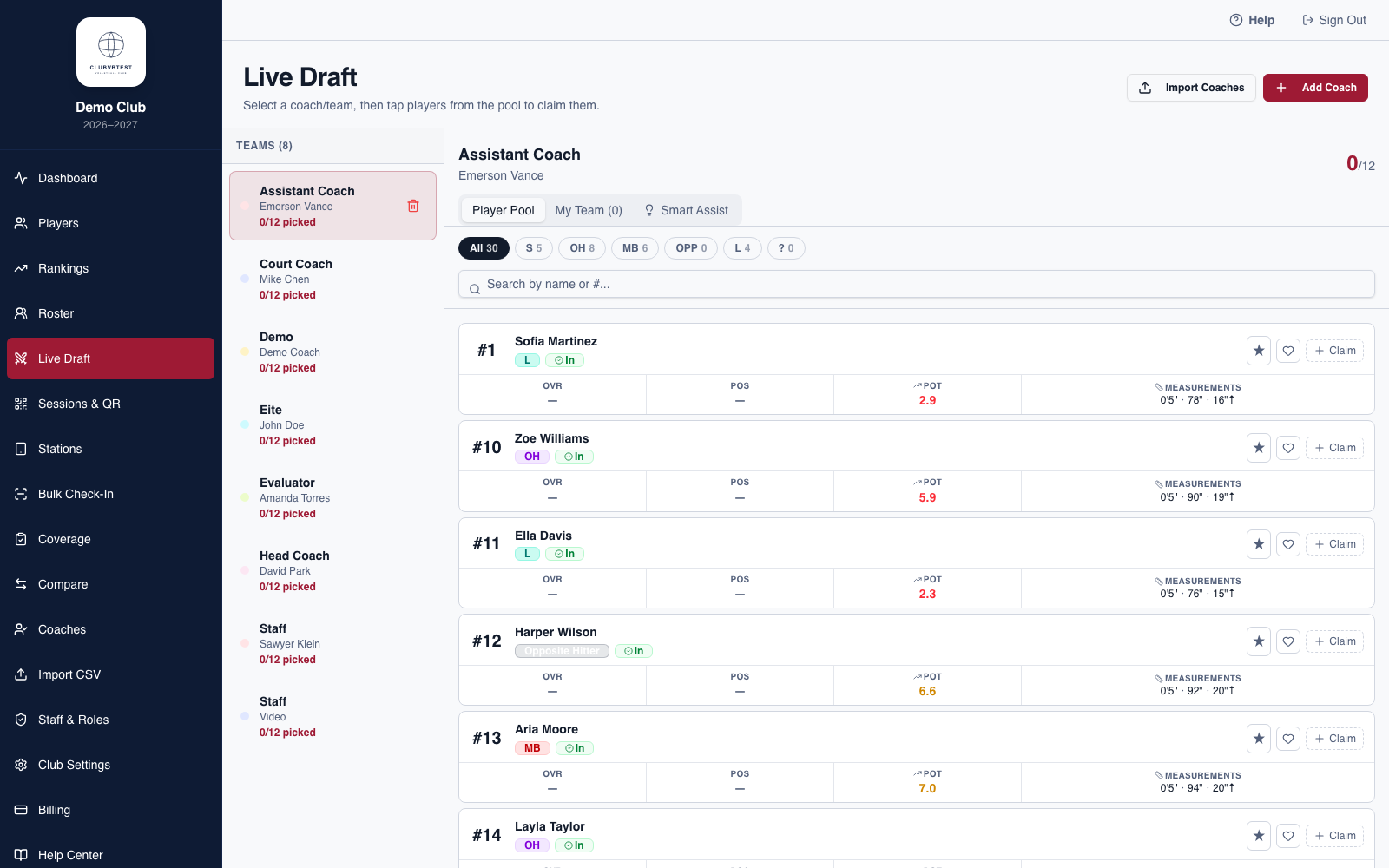Screen dimensions: 1389x868
Task: Open Rankings page
Action: 110,268
